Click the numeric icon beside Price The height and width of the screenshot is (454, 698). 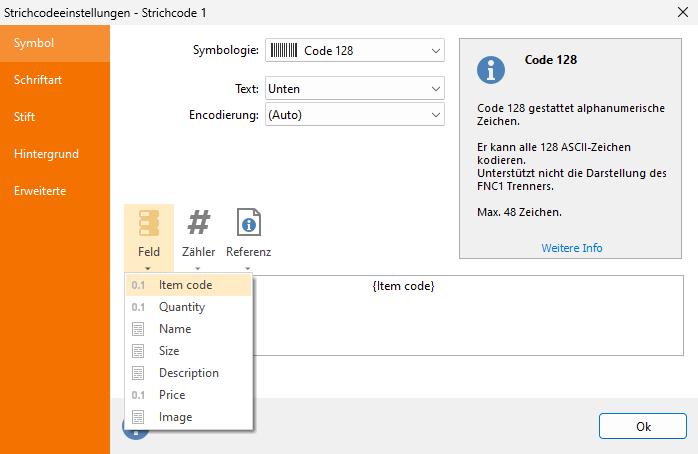pyautogui.click(x=138, y=395)
